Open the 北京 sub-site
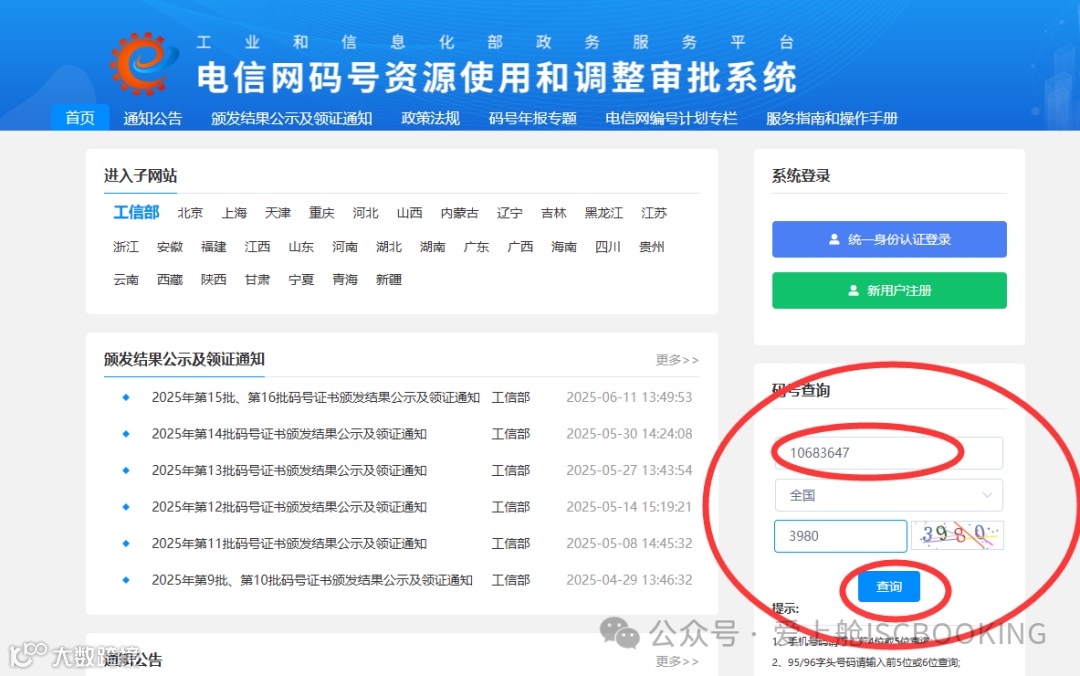Image resolution: width=1080 pixels, height=676 pixels. [190, 213]
